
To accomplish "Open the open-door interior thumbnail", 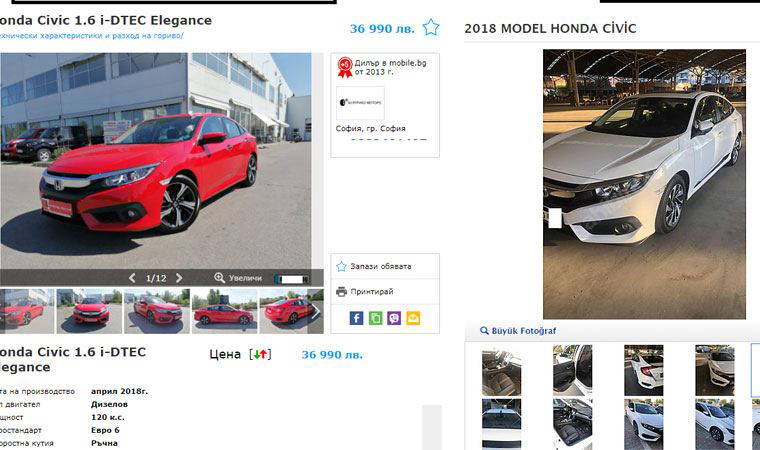I will coord(572,370).
